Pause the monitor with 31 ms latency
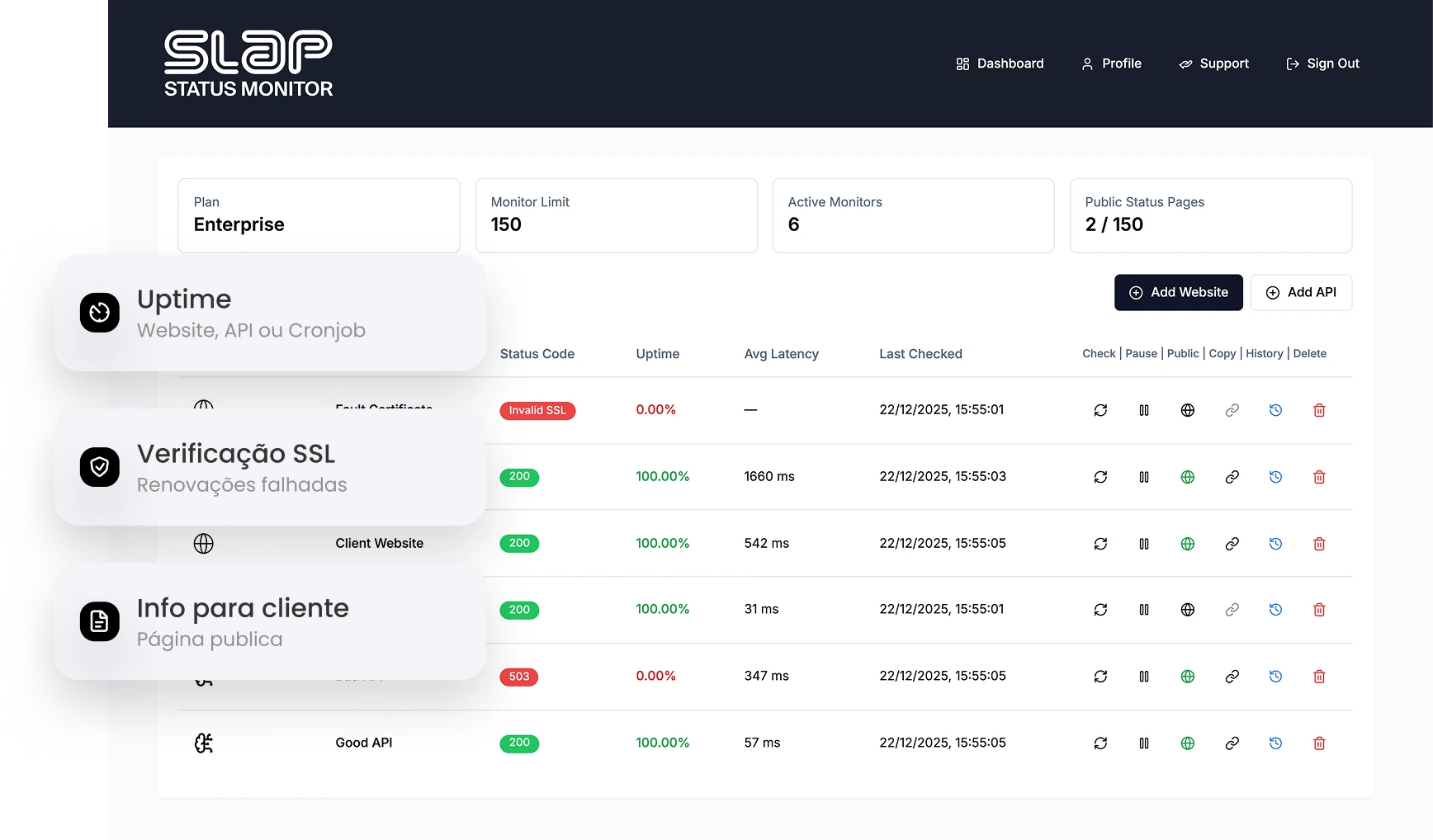Screen dimensions: 1433x840 (1144, 610)
